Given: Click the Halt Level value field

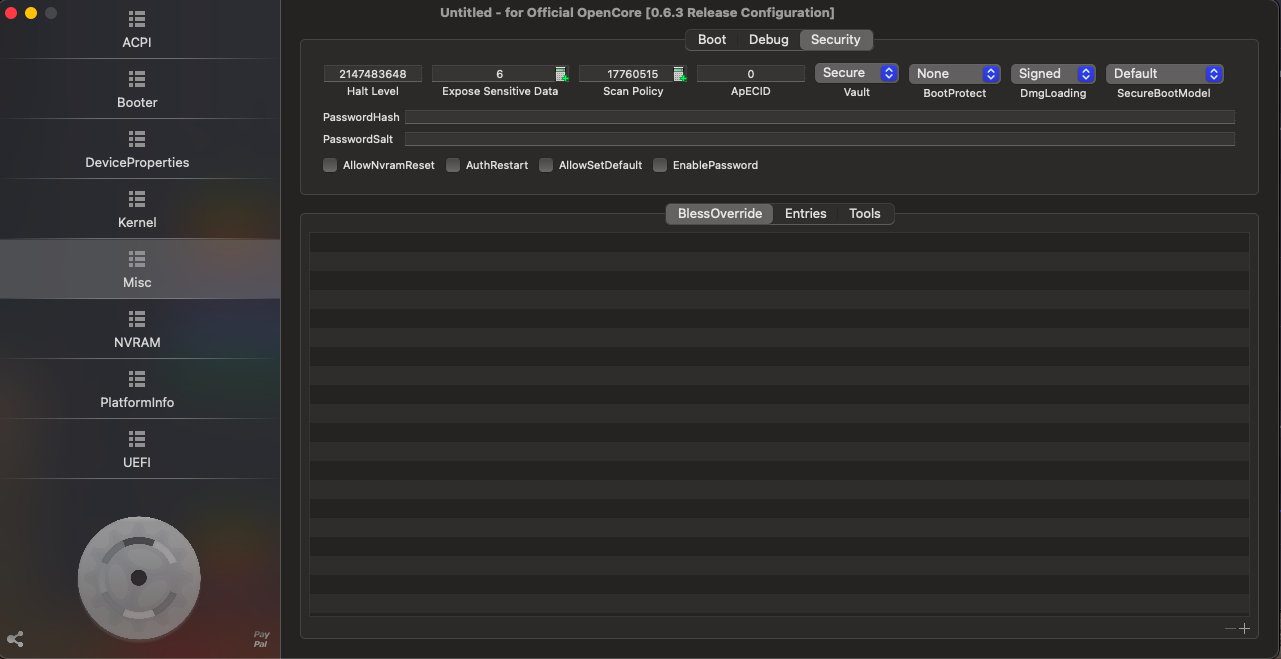Looking at the screenshot, I should coord(373,74).
